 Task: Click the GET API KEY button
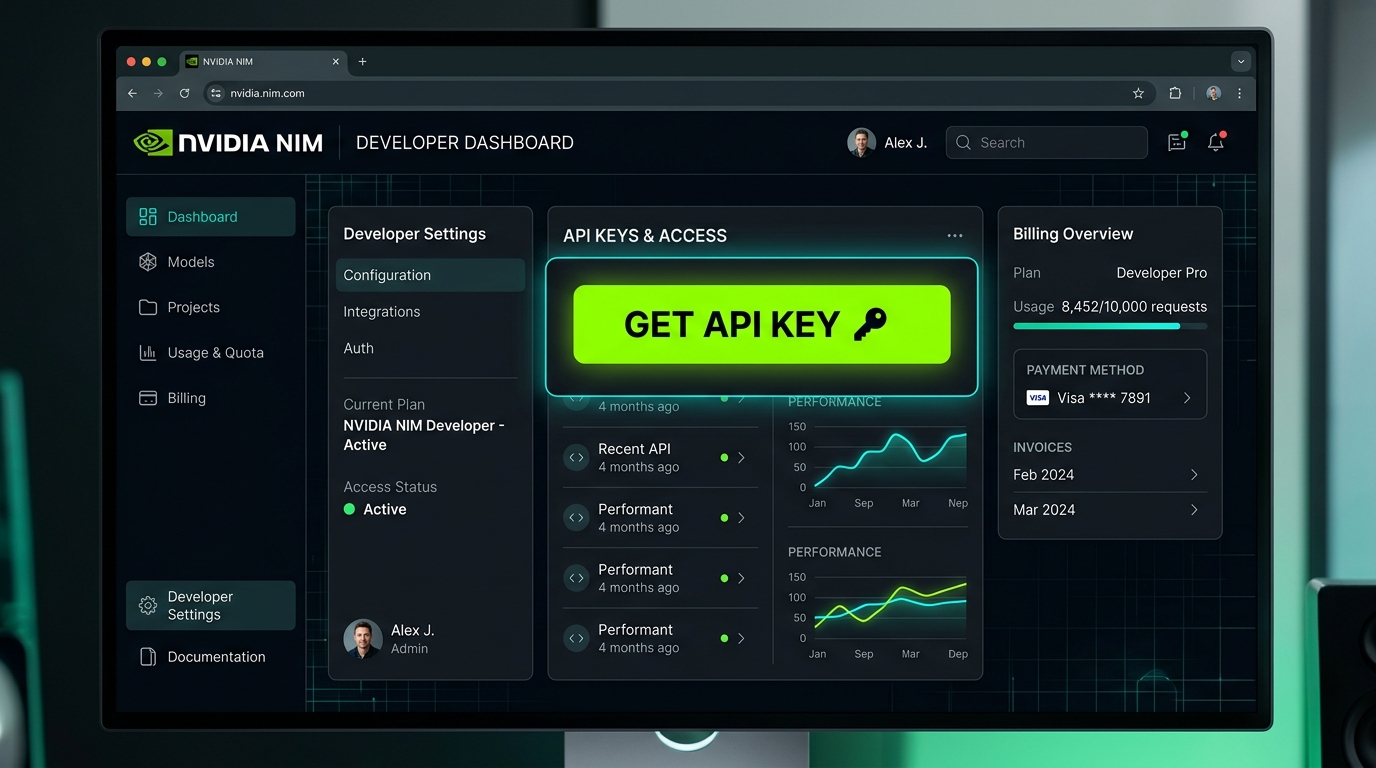pyautogui.click(x=761, y=324)
